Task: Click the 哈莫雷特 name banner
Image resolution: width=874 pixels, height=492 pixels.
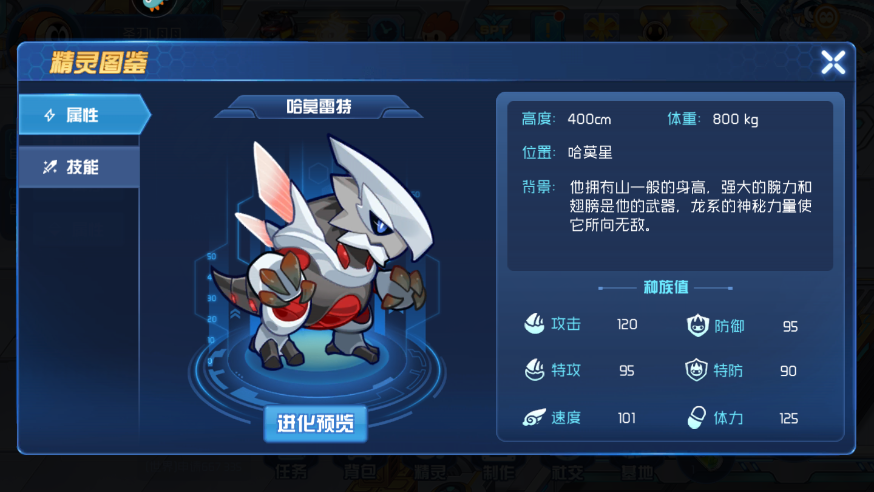Action: pyautogui.click(x=319, y=106)
